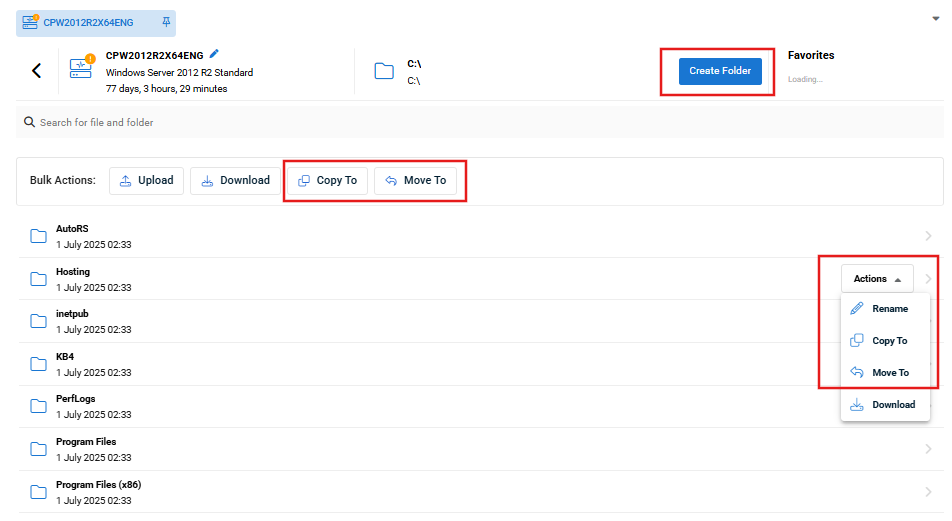Click the search magnifier icon
The image size is (952, 521).
click(29, 122)
